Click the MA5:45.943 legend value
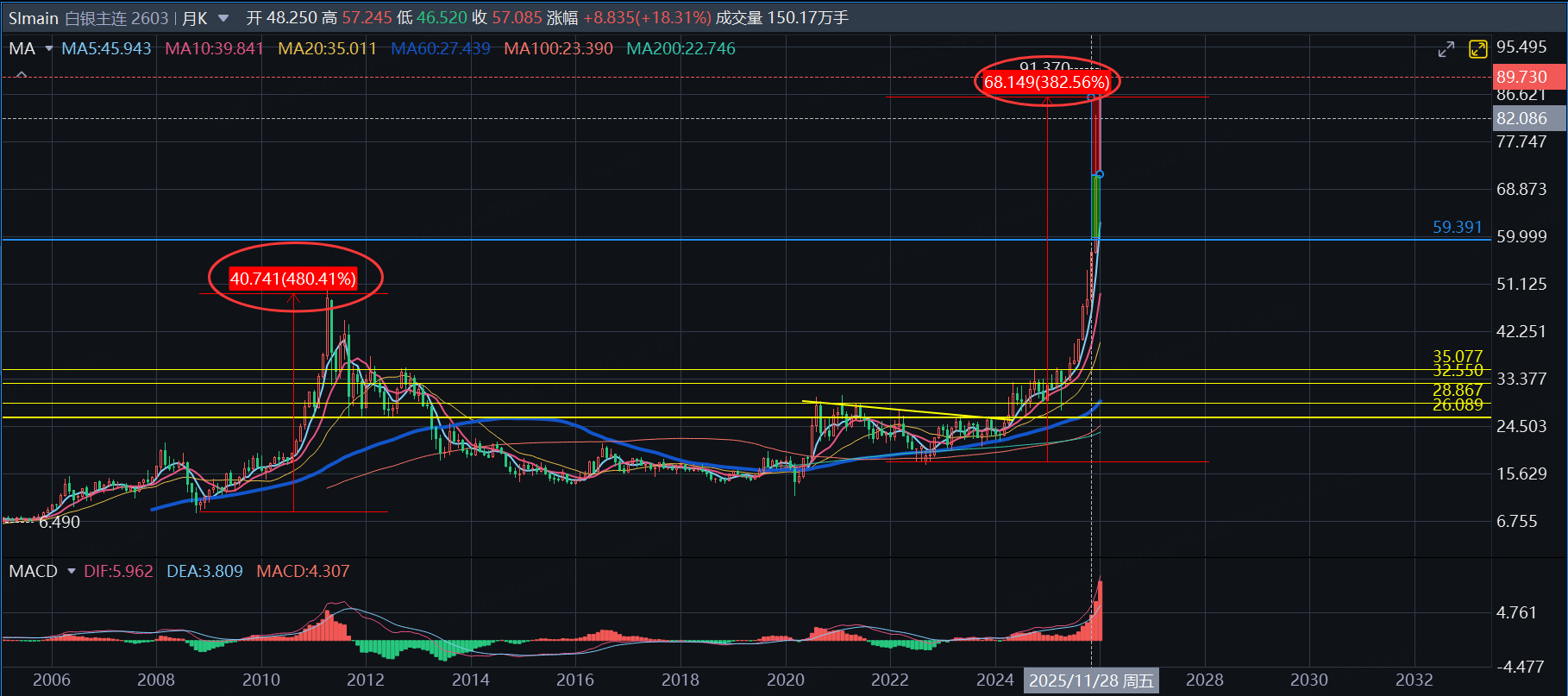Image resolution: width=1568 pixels, height=696 pixels. tap(106, 48)
